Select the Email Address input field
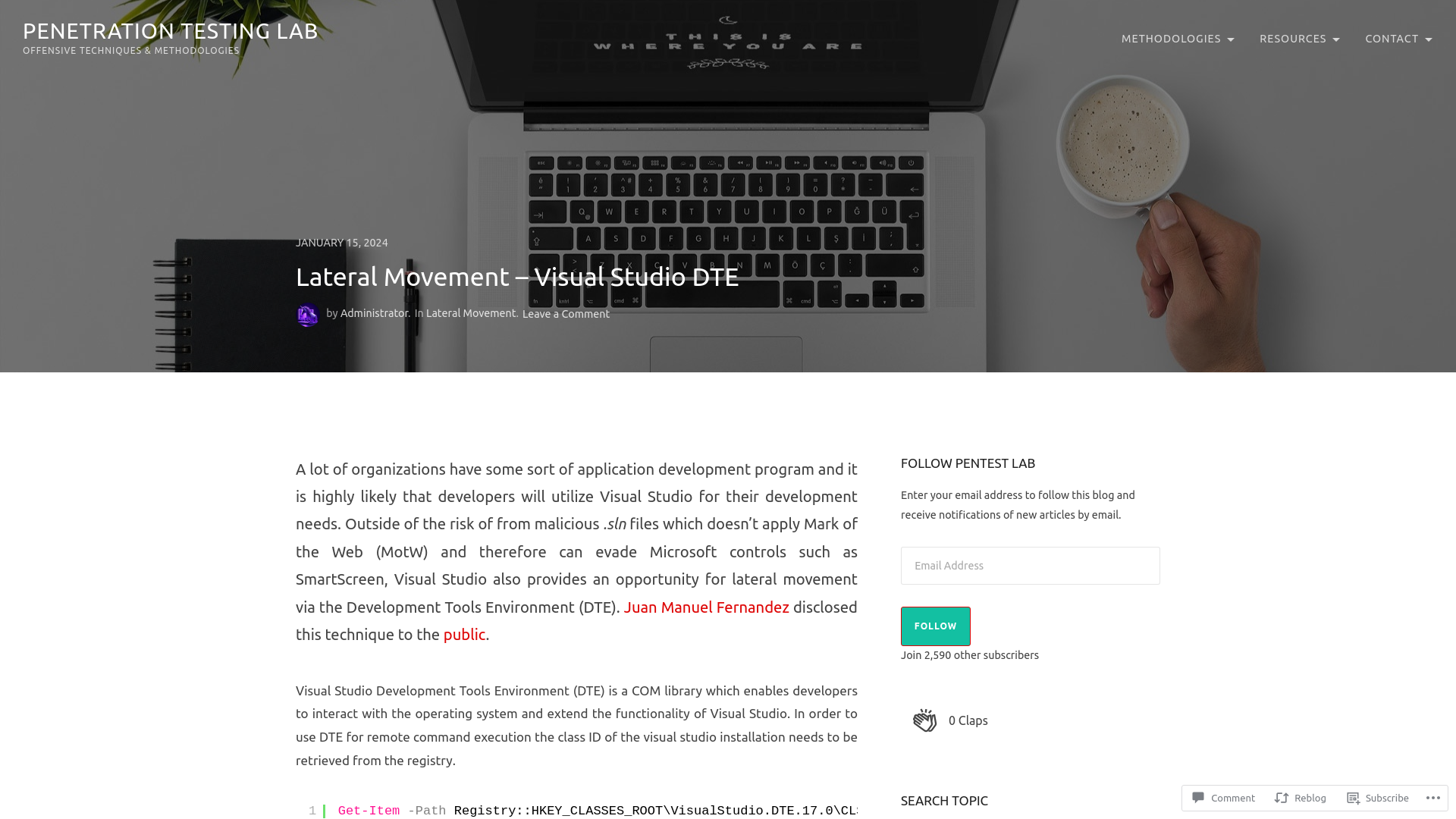1456x819 pixels. tap(1030, 565)
